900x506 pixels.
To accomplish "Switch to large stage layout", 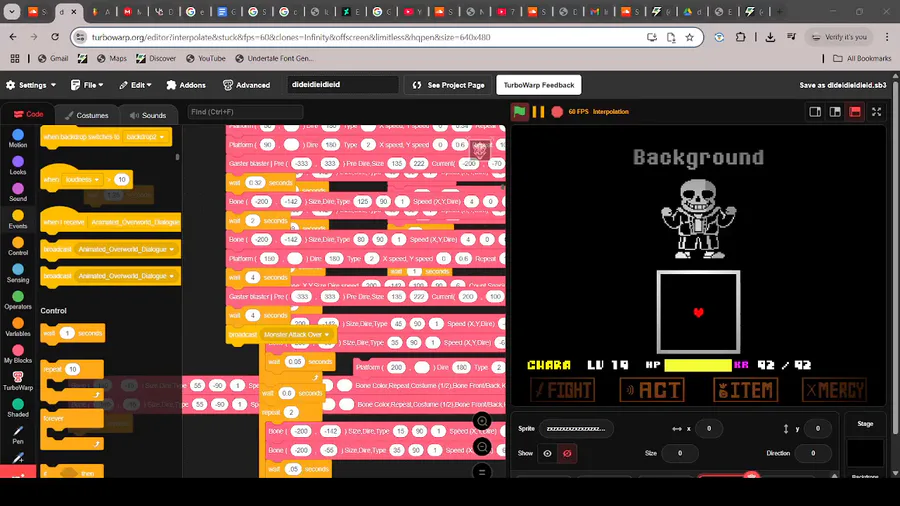I will [835, 112].
